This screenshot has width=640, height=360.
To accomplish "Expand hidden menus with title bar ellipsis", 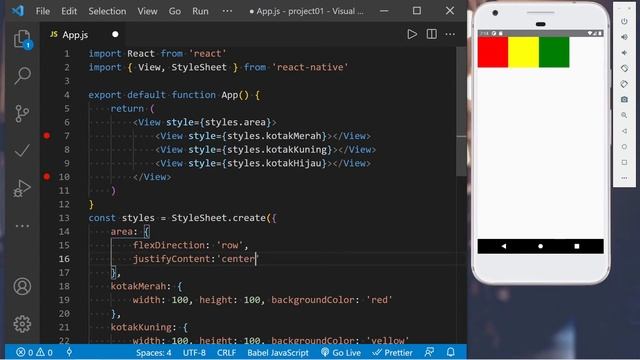I will pyautogui.click(x=227, y=11).
